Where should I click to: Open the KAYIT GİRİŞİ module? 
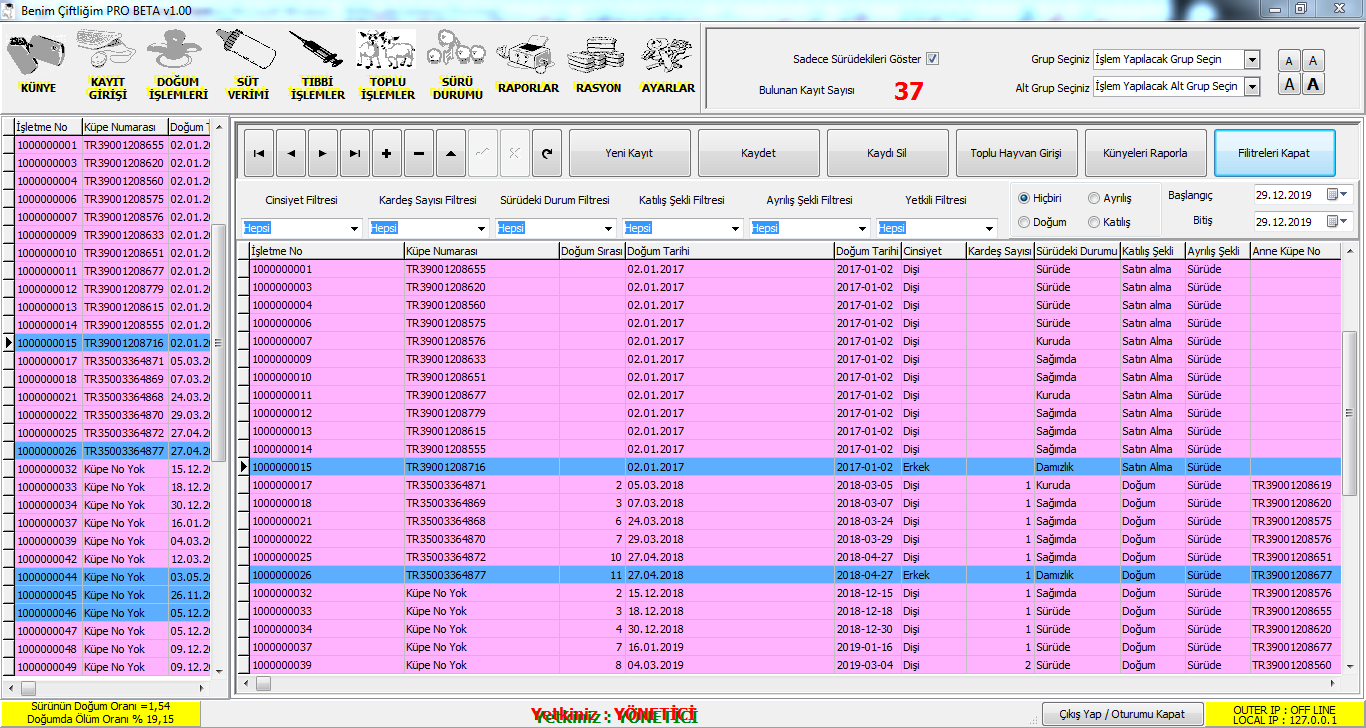[108, 63]
